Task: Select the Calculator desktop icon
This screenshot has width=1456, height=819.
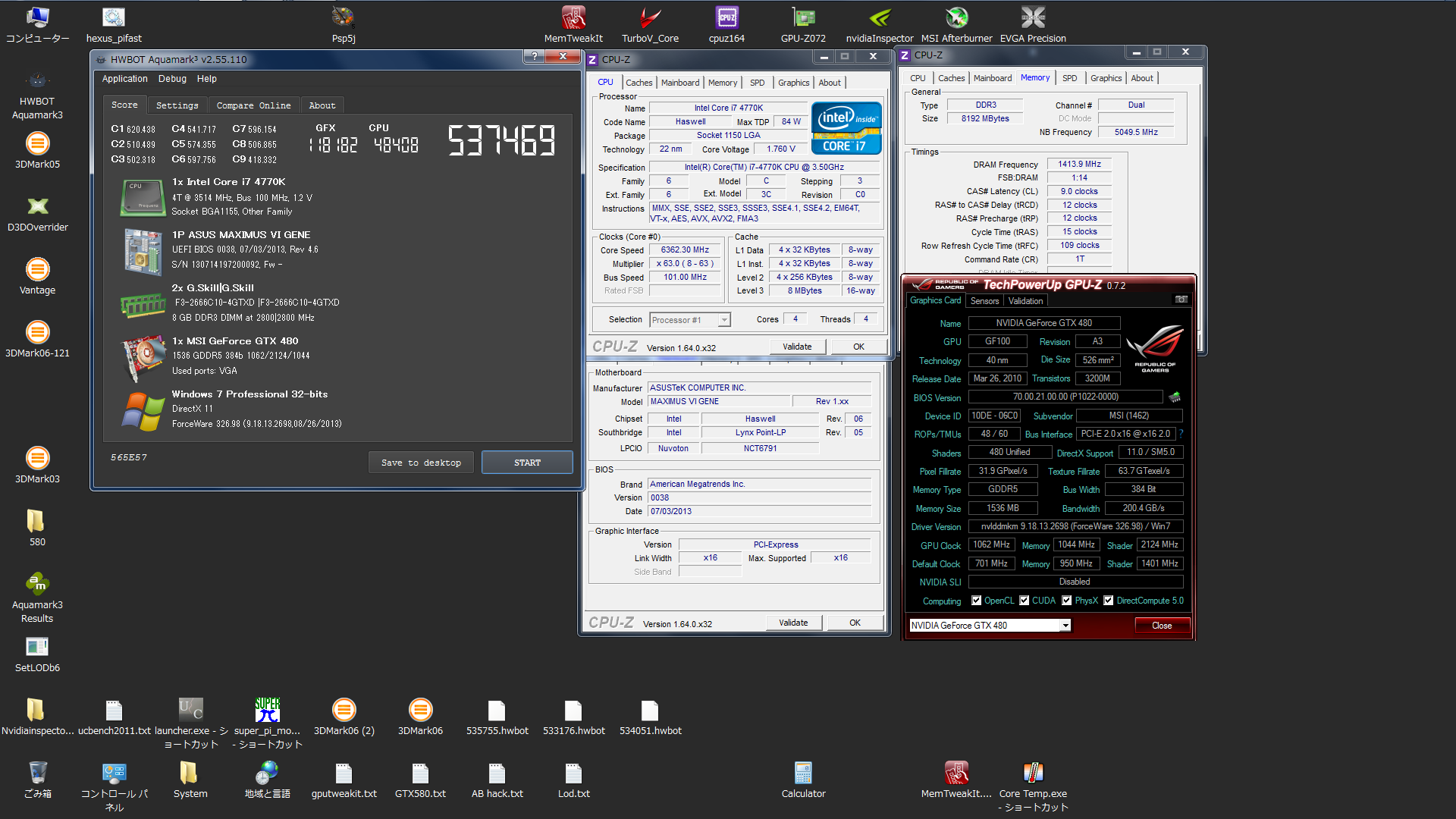Action: tap(803, 780)
